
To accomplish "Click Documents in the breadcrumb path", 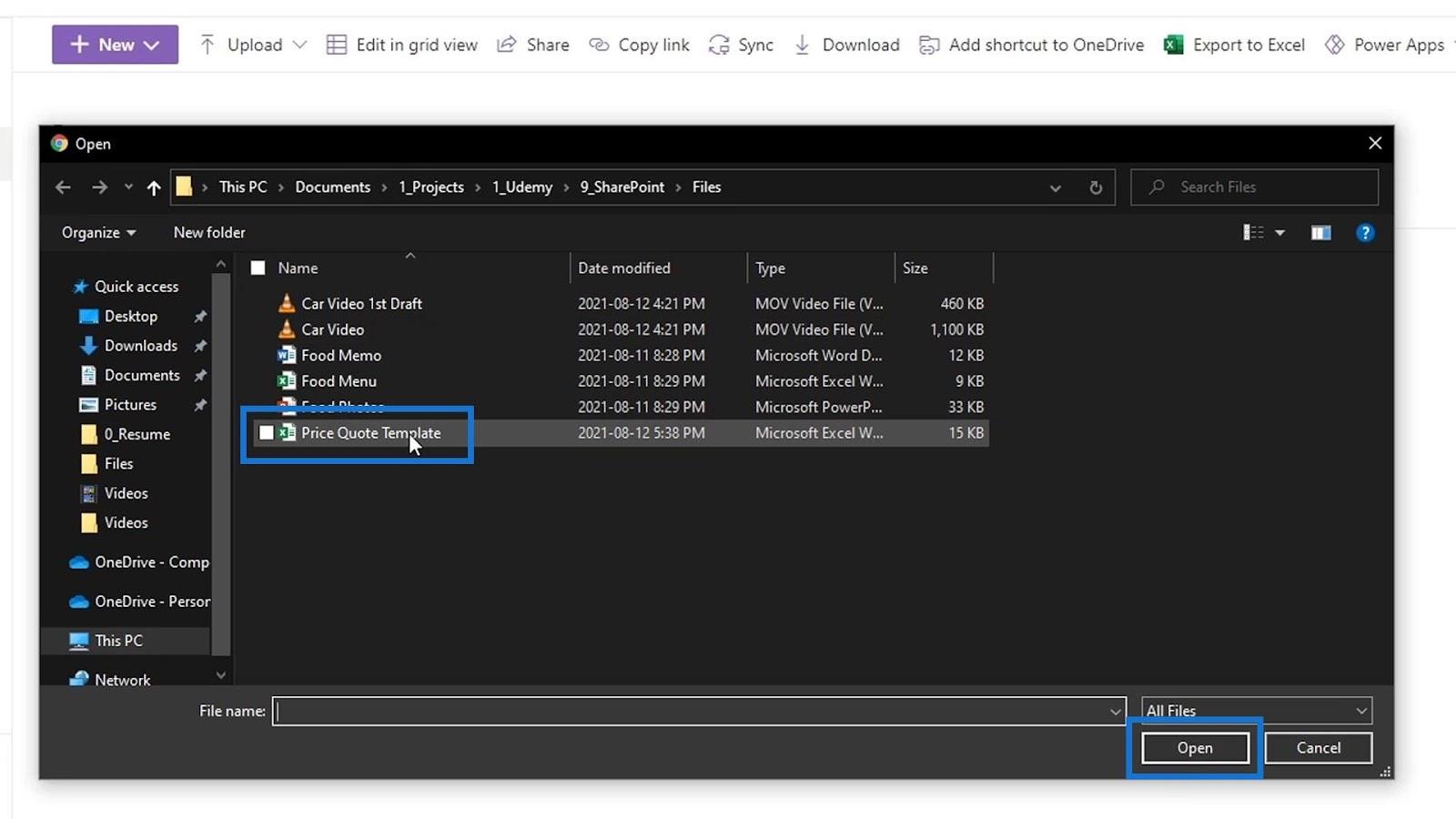I will 332,187.
